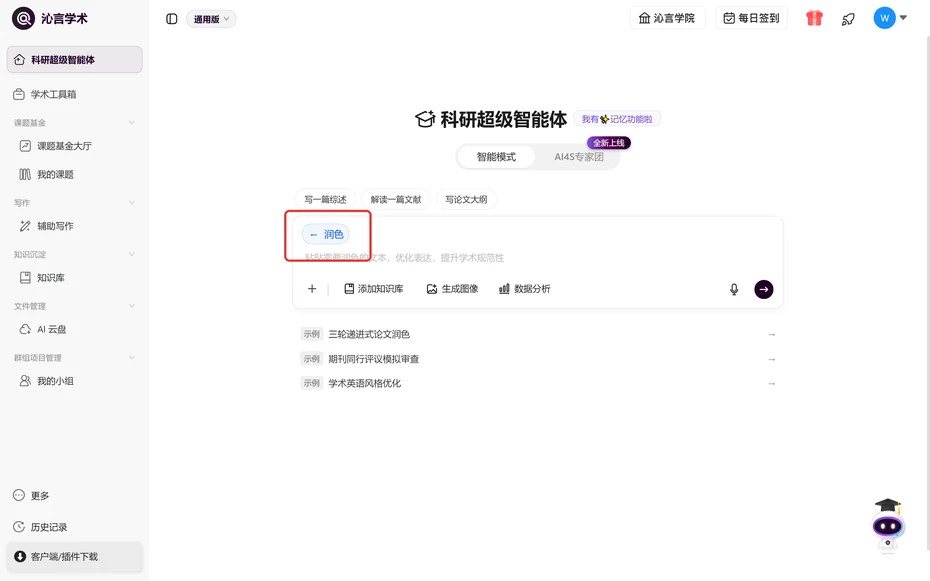Collapse the 课题基金 section chevron
The width and height of the screenshot is (930, 581).
point(132,123)
